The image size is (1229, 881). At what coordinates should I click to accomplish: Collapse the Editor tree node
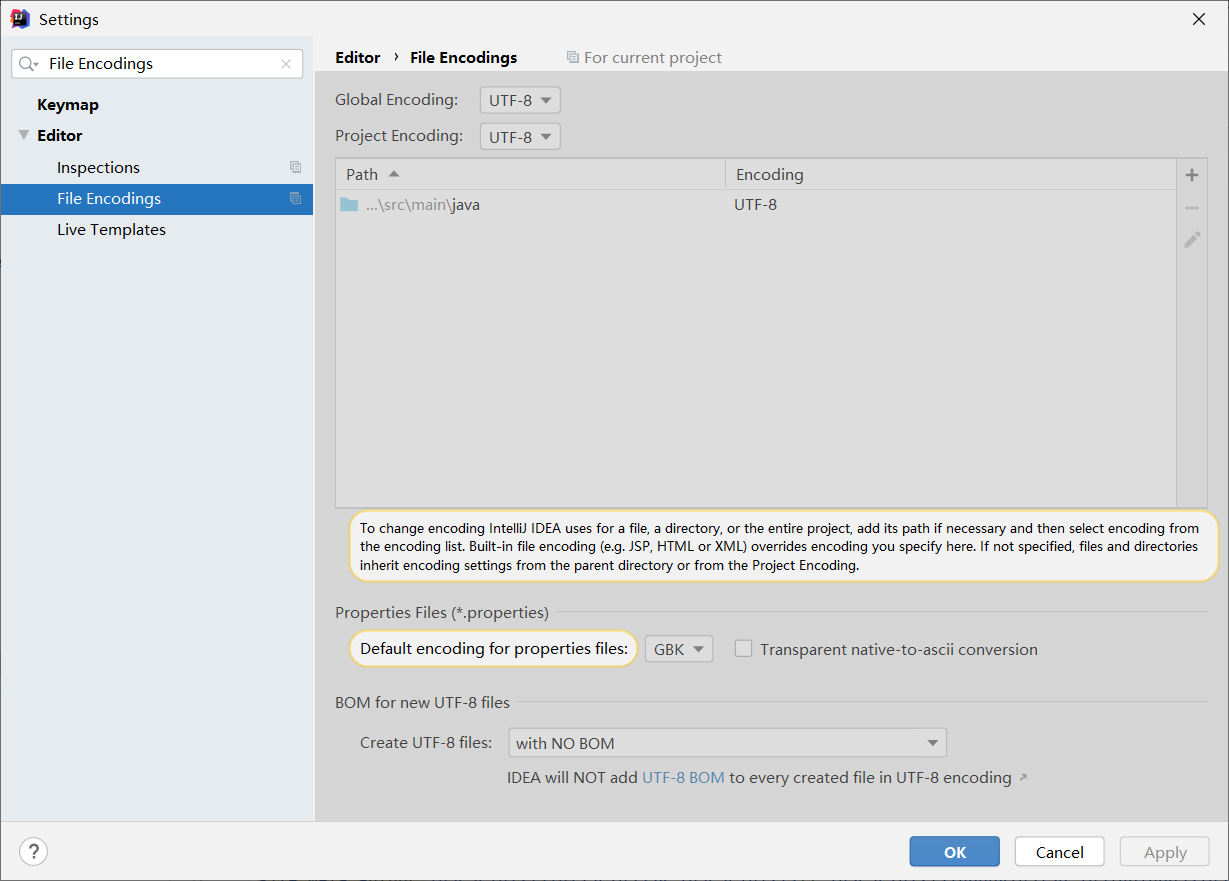click(x=22, y=135)
